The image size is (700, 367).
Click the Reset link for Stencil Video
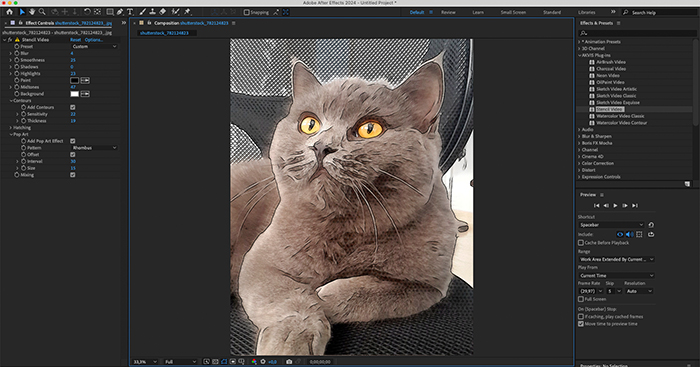tap(75, 40)
